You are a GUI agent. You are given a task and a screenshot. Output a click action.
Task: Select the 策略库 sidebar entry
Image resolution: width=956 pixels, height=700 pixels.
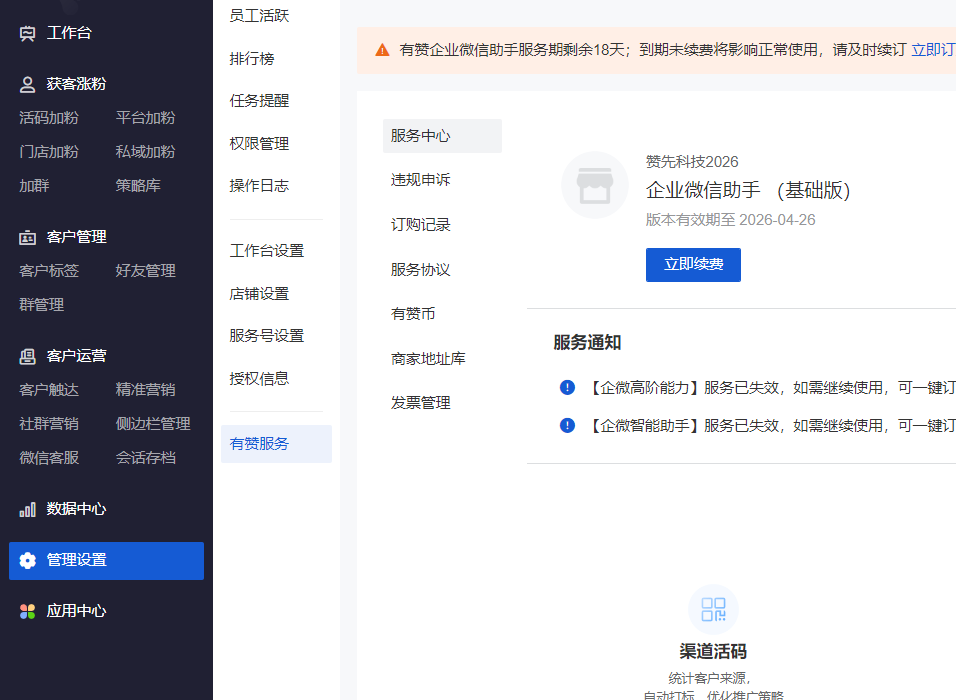click(x=138, y=185)
